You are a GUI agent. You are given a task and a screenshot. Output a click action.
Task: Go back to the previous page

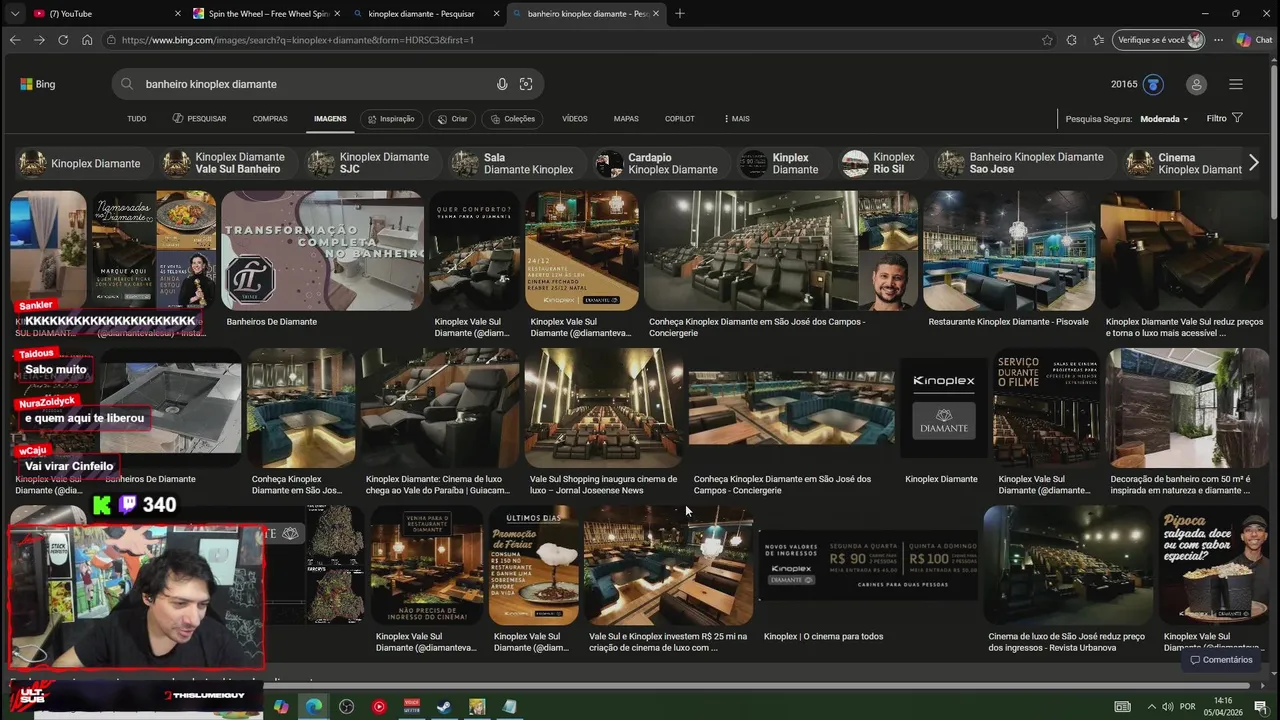(14, 40)
